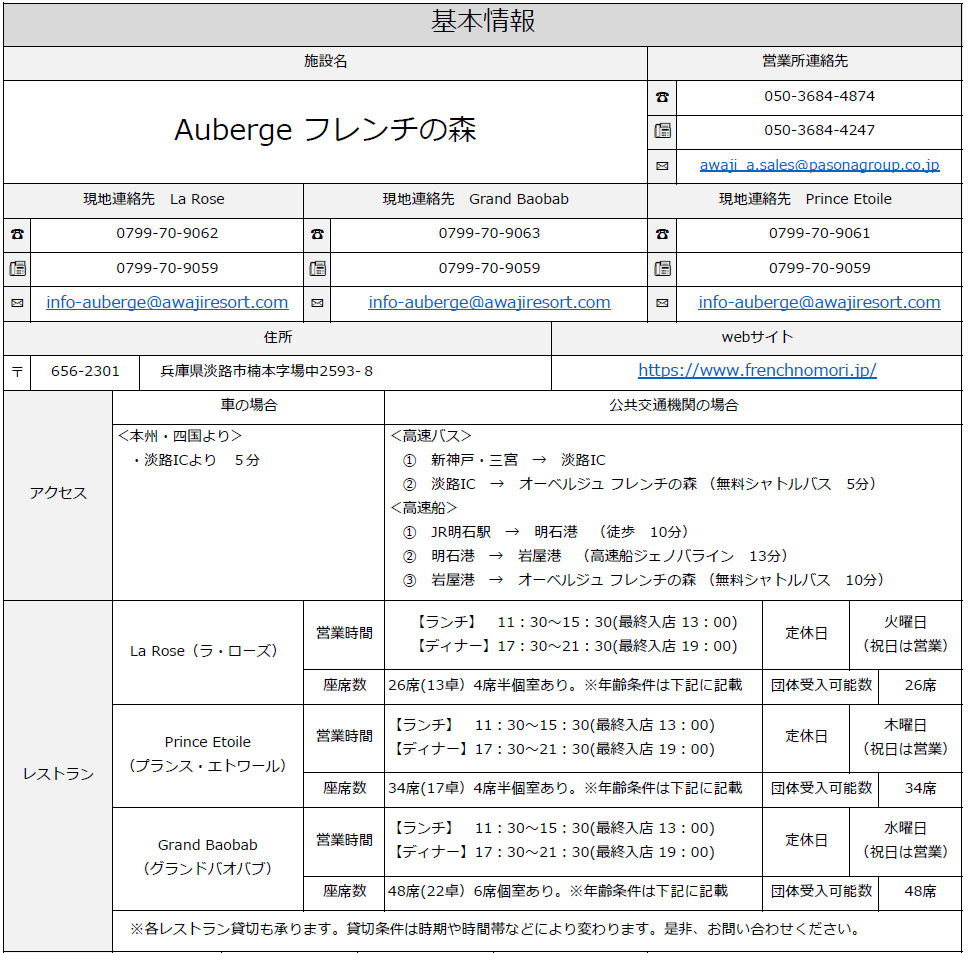Select the La Rose（ラ・ローズ）restaurant cell
The width and height of the screenshot is (973, 953).
[208, 652]
